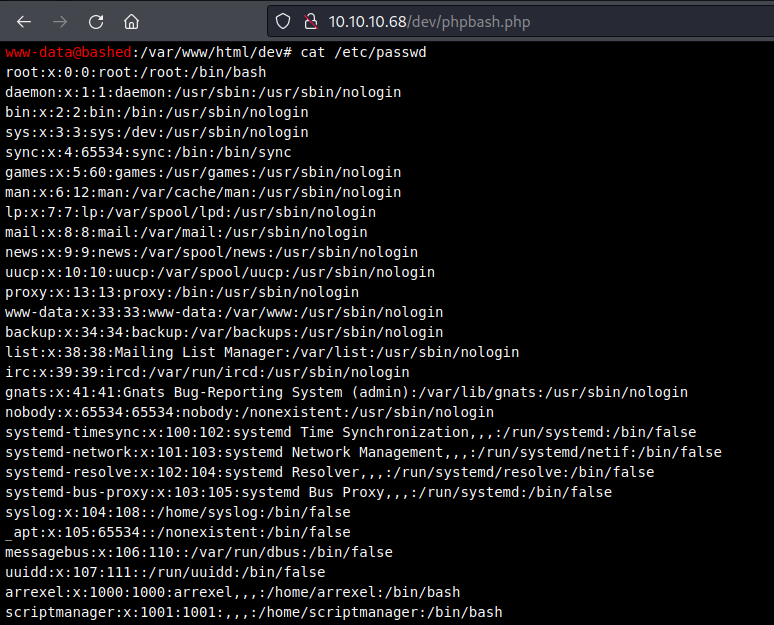The height and width of the screenshot is (625, 774).
Task: Click the forward navigation arrow
Action: point(60,21)
